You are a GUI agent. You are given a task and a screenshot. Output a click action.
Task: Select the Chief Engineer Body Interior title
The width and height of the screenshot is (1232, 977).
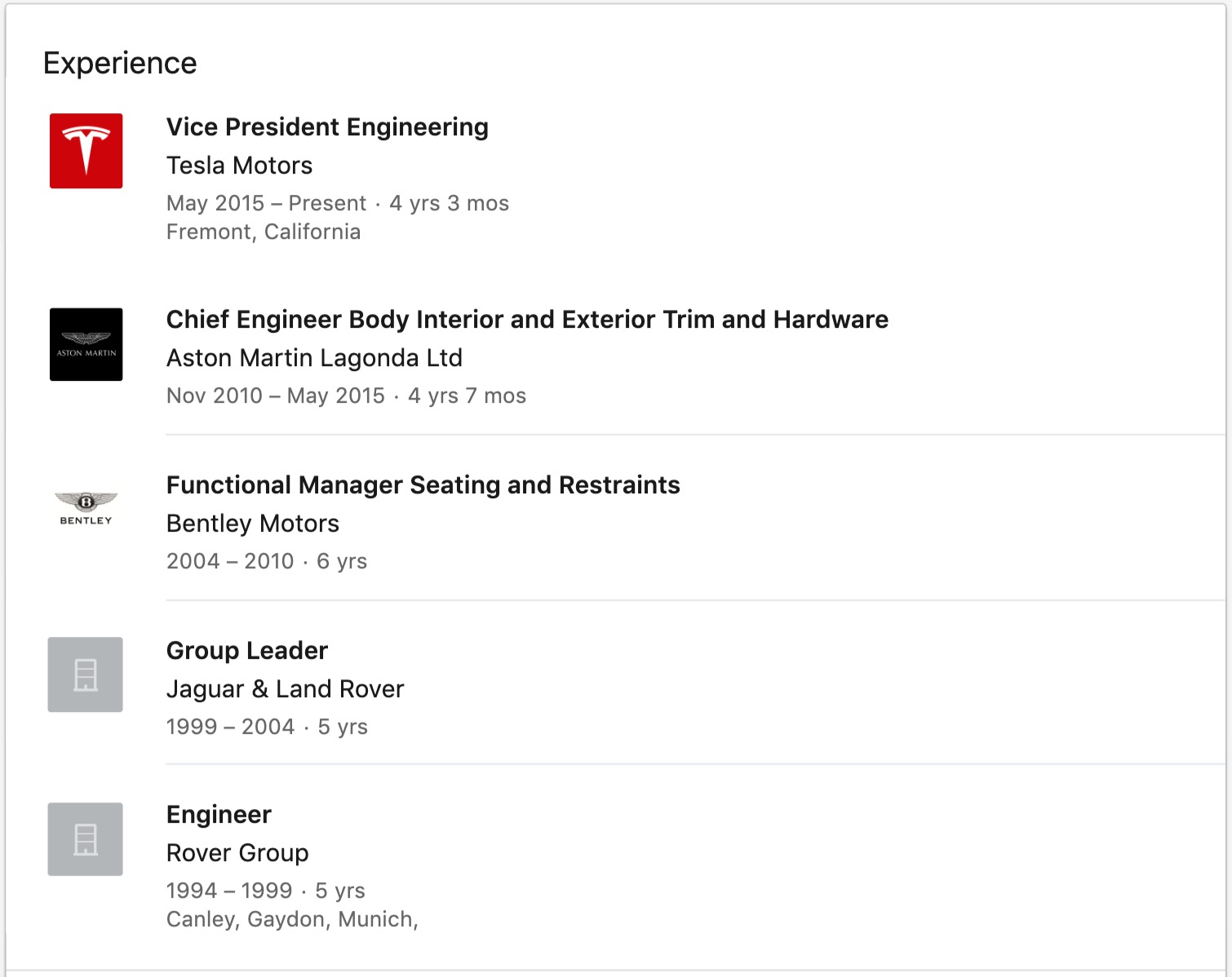point(526,320)
